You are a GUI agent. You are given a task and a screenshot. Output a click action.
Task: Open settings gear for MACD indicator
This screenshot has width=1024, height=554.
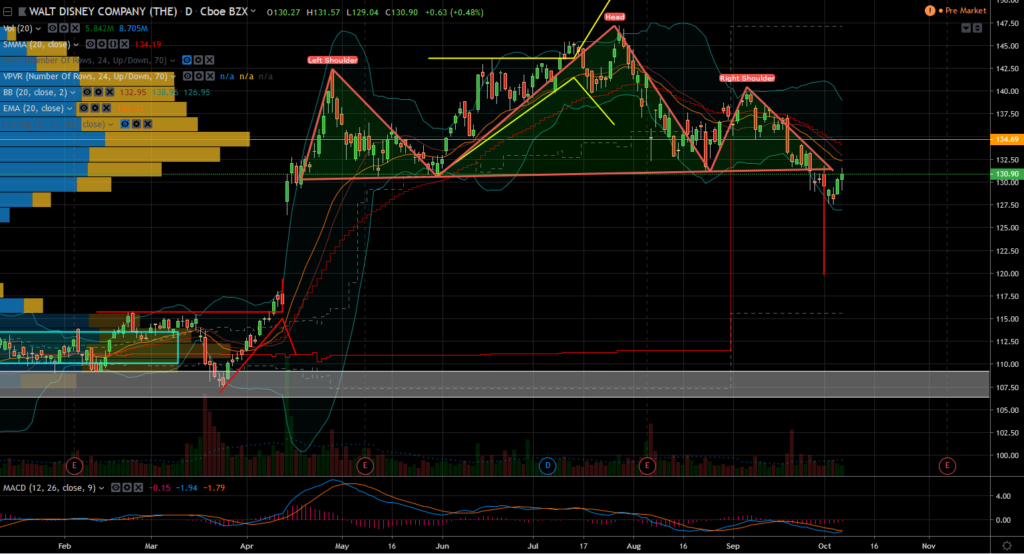[x=127, y=487]
